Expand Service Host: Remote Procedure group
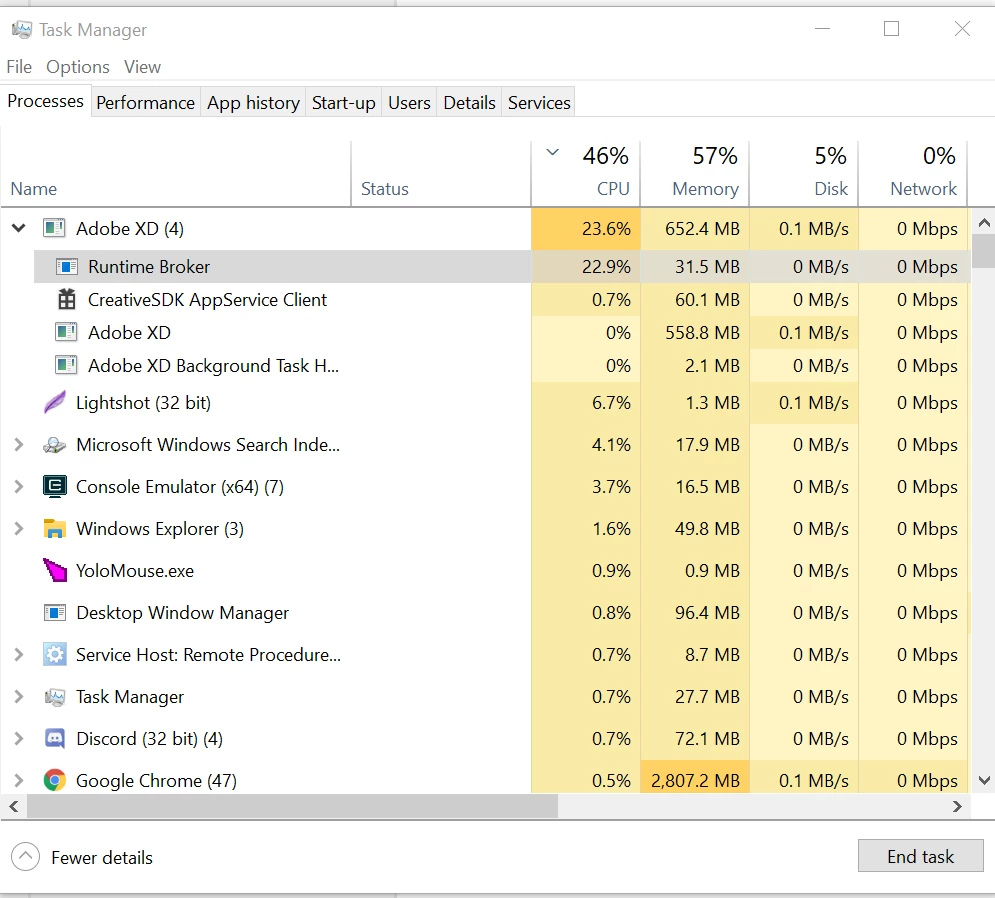This screenshot has height=898, width=995. (19, 654)
